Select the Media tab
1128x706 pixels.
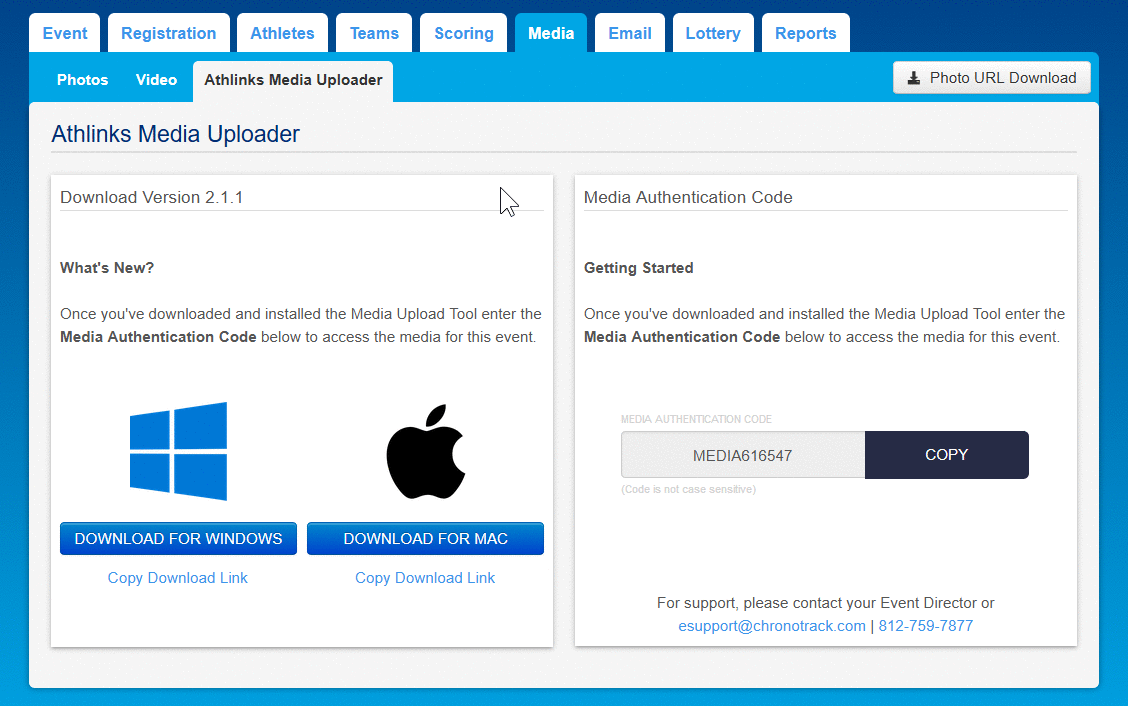coord(551,33)
